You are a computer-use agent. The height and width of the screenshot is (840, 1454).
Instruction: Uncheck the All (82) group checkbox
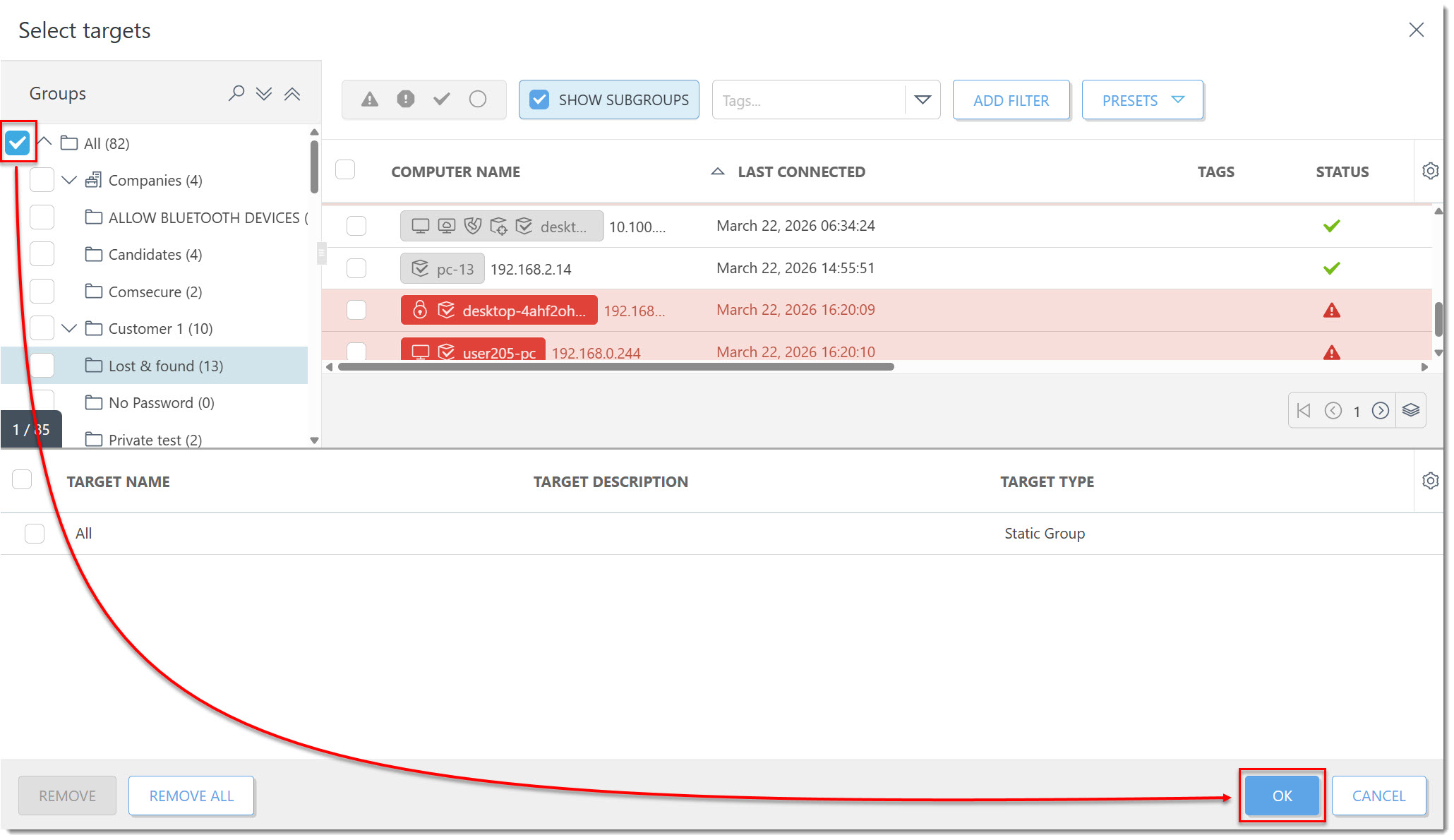17,143
